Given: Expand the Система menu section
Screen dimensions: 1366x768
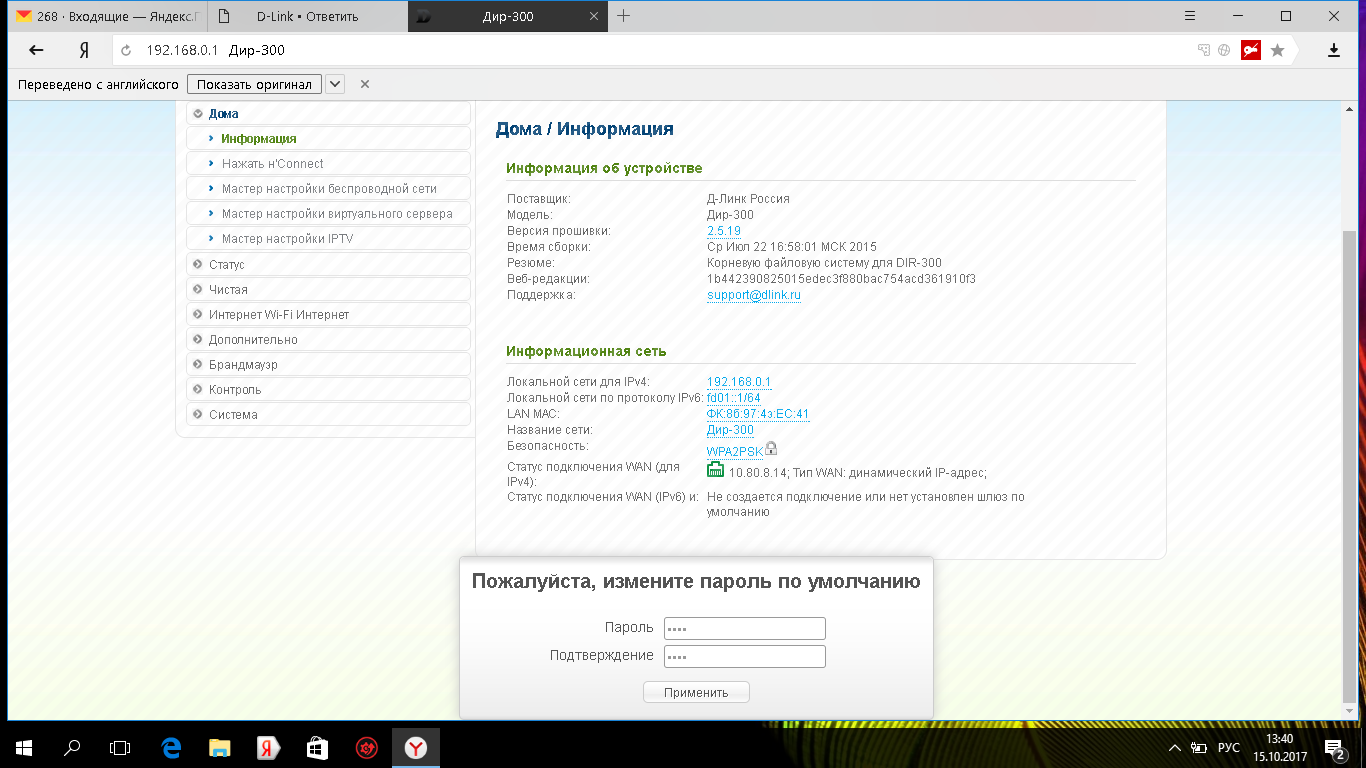Looking at the screenshot, I should click(233, 414).
